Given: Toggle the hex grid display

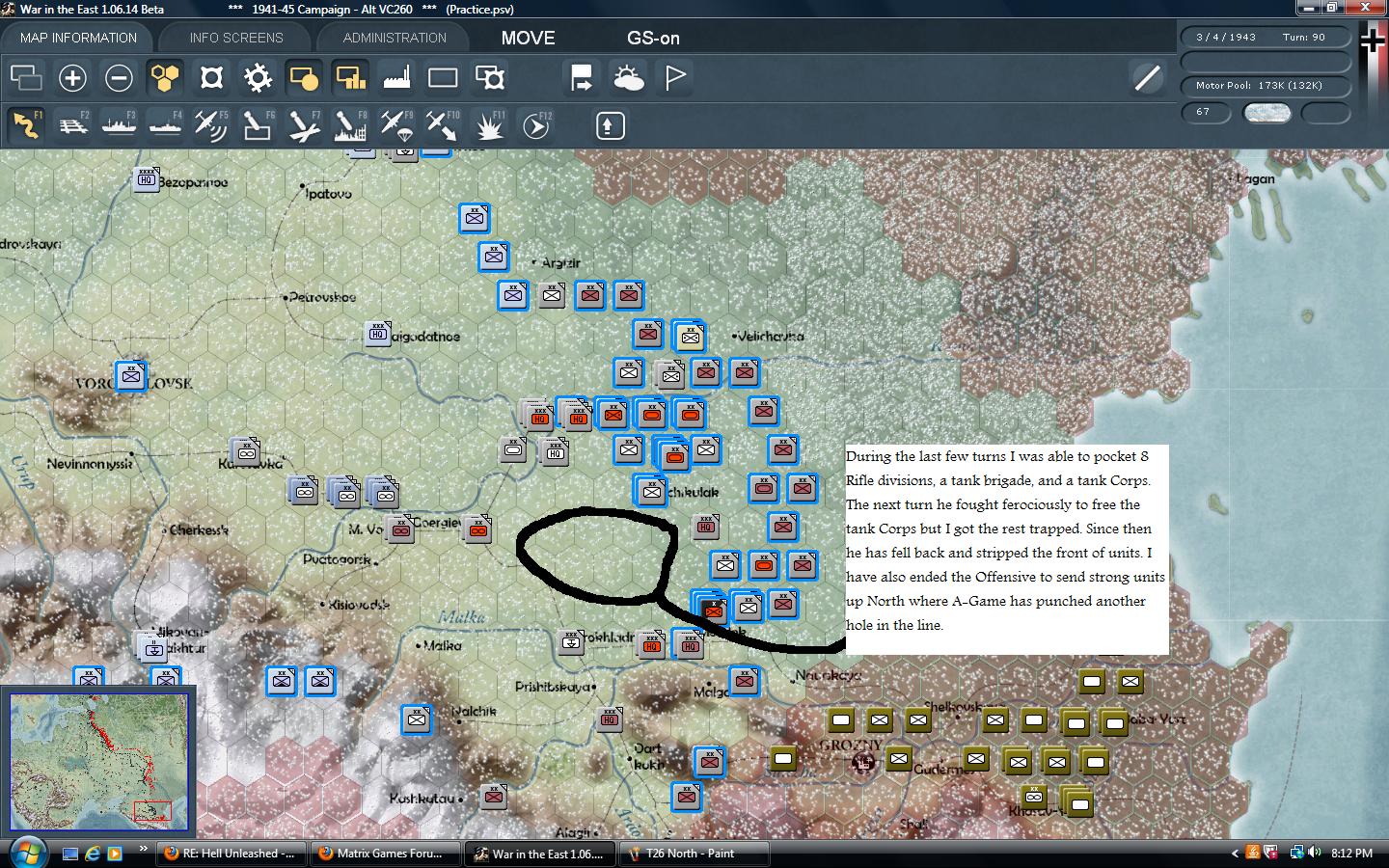Looking at the screenshot, I should [x=165, y=77].
